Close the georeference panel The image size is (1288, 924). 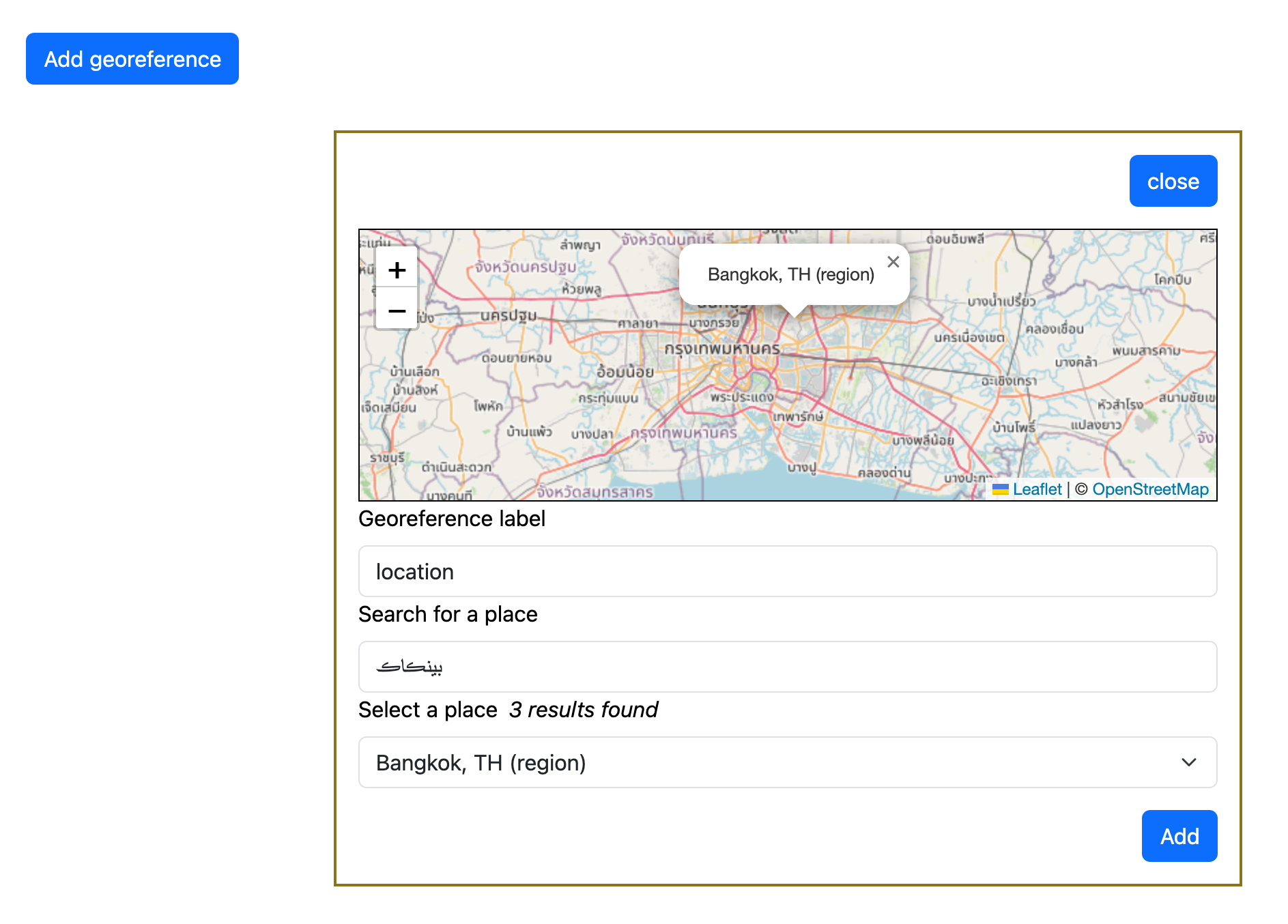point(1173,181)
